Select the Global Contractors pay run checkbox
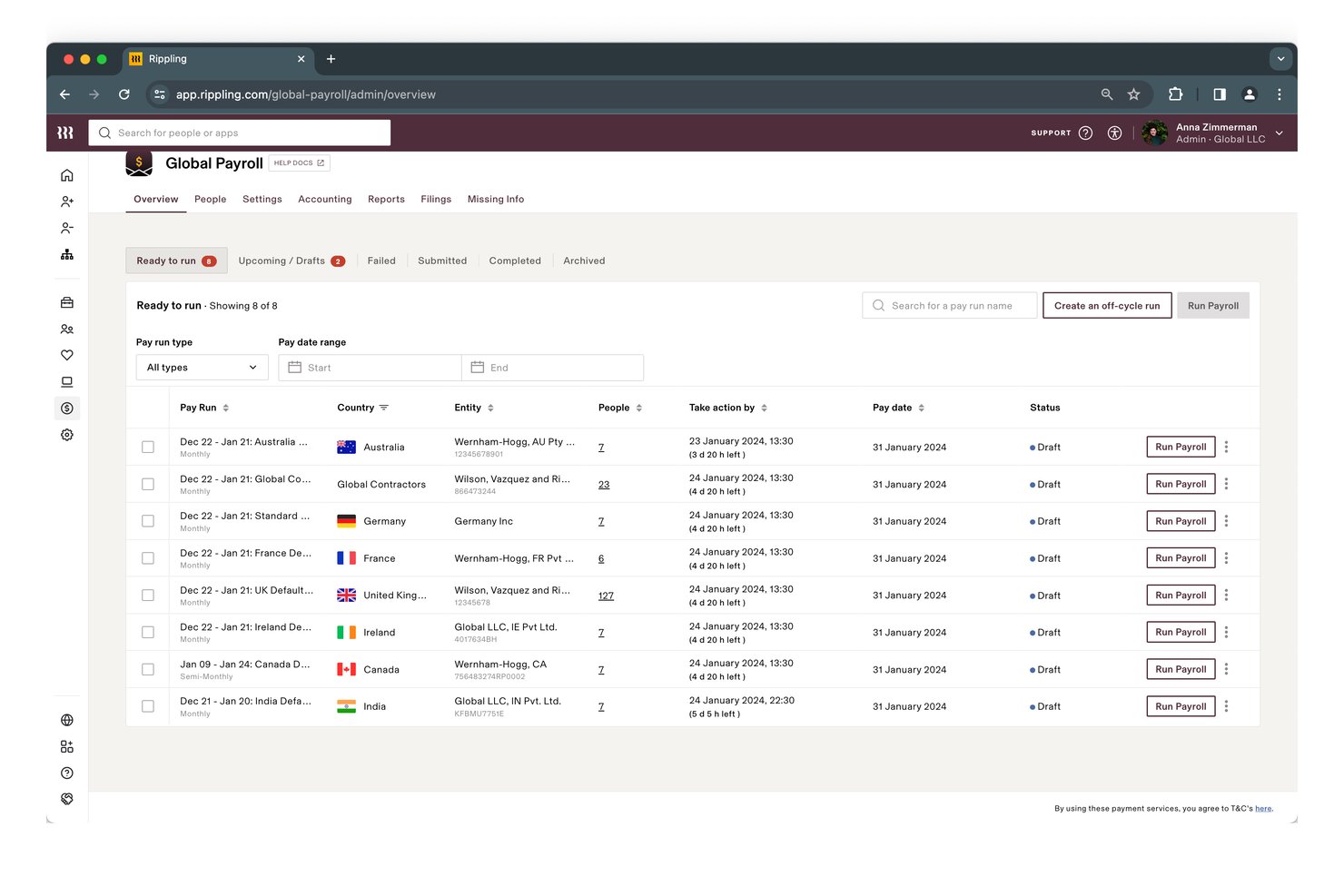The height and width of the screenshot is (896, 1344). tap(148, 484)
